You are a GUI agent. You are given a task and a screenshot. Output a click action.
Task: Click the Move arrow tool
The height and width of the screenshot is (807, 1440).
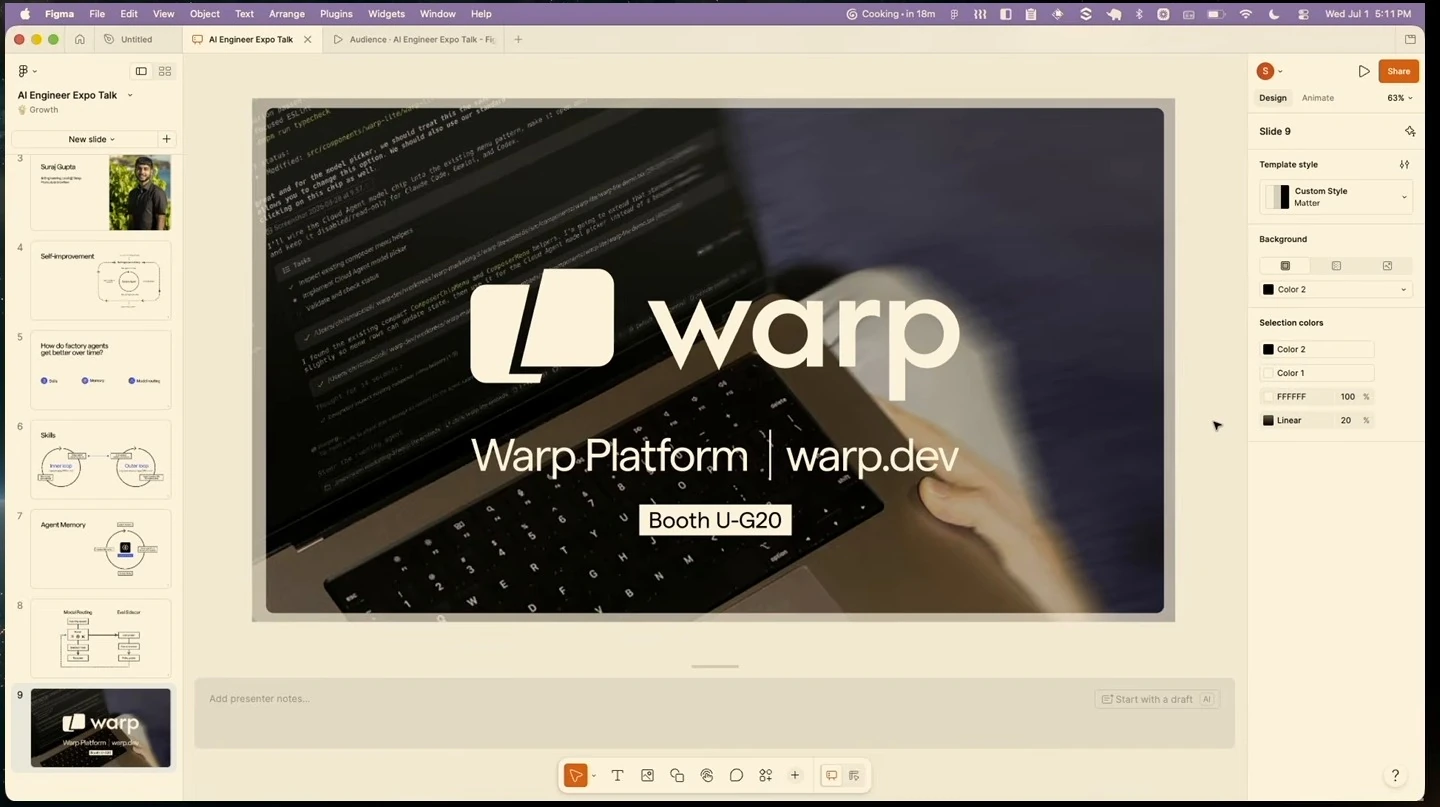(x=575, y=775)
